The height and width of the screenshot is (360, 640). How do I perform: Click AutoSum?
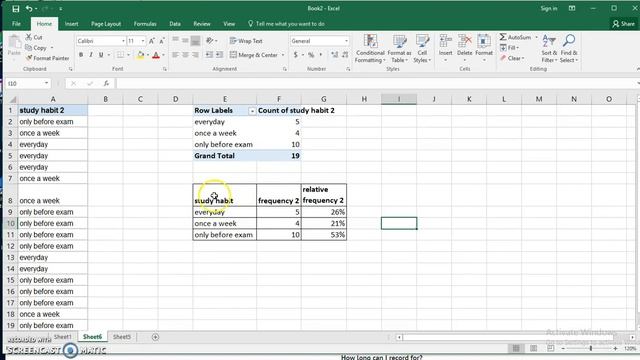516,37
